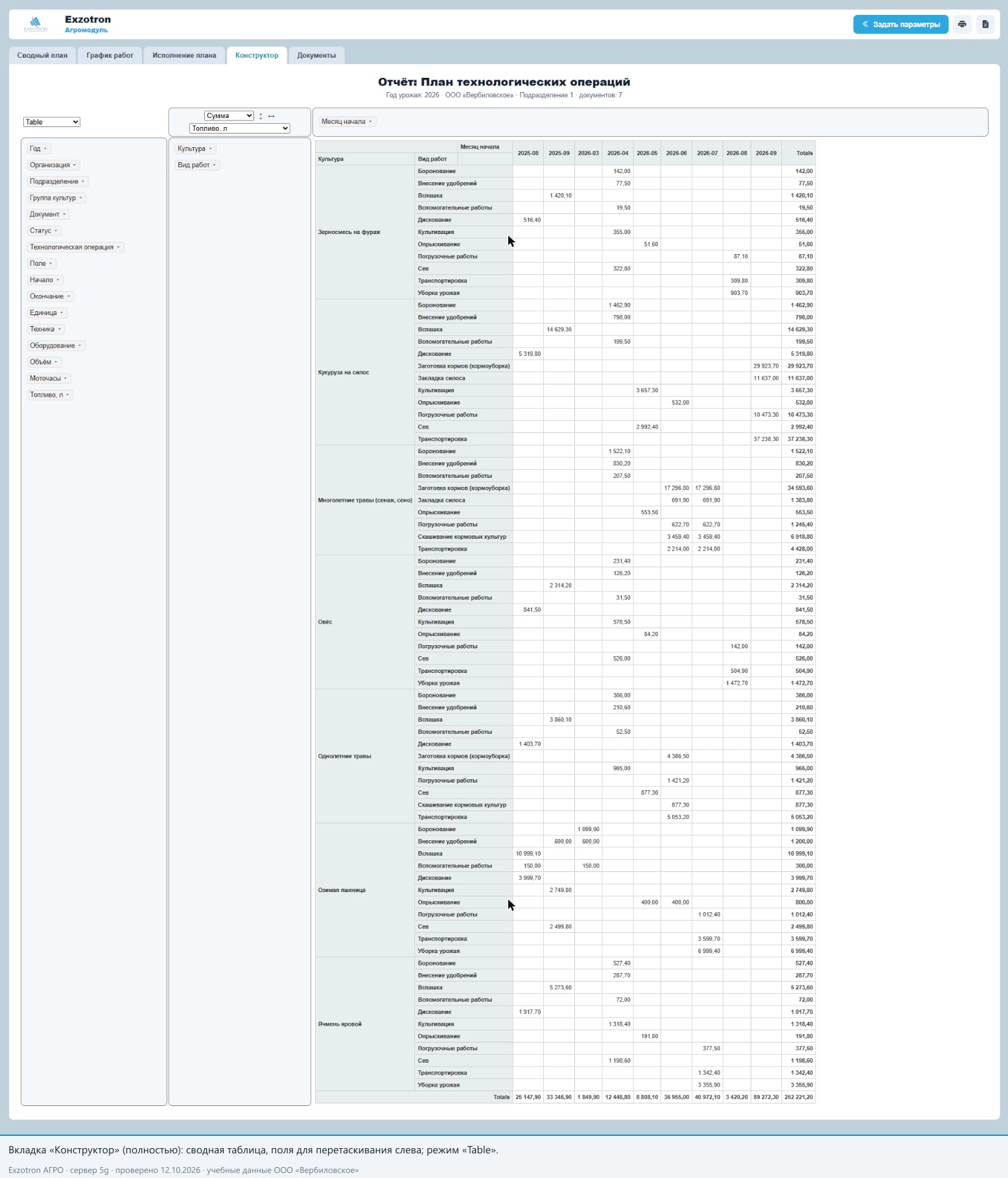Expand the Технологическая операция field filter
Screen dimensions: 1008x1178
click(119, 247)
